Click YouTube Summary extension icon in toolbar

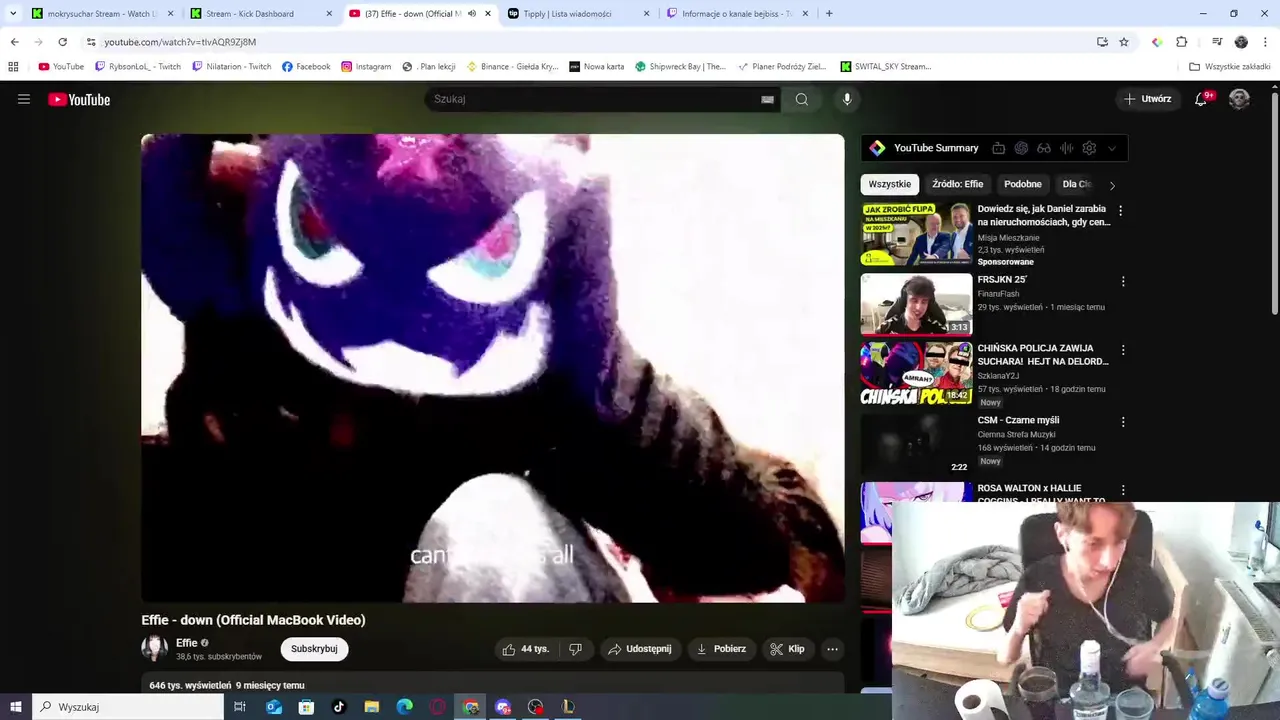(x=1157, y=42)
